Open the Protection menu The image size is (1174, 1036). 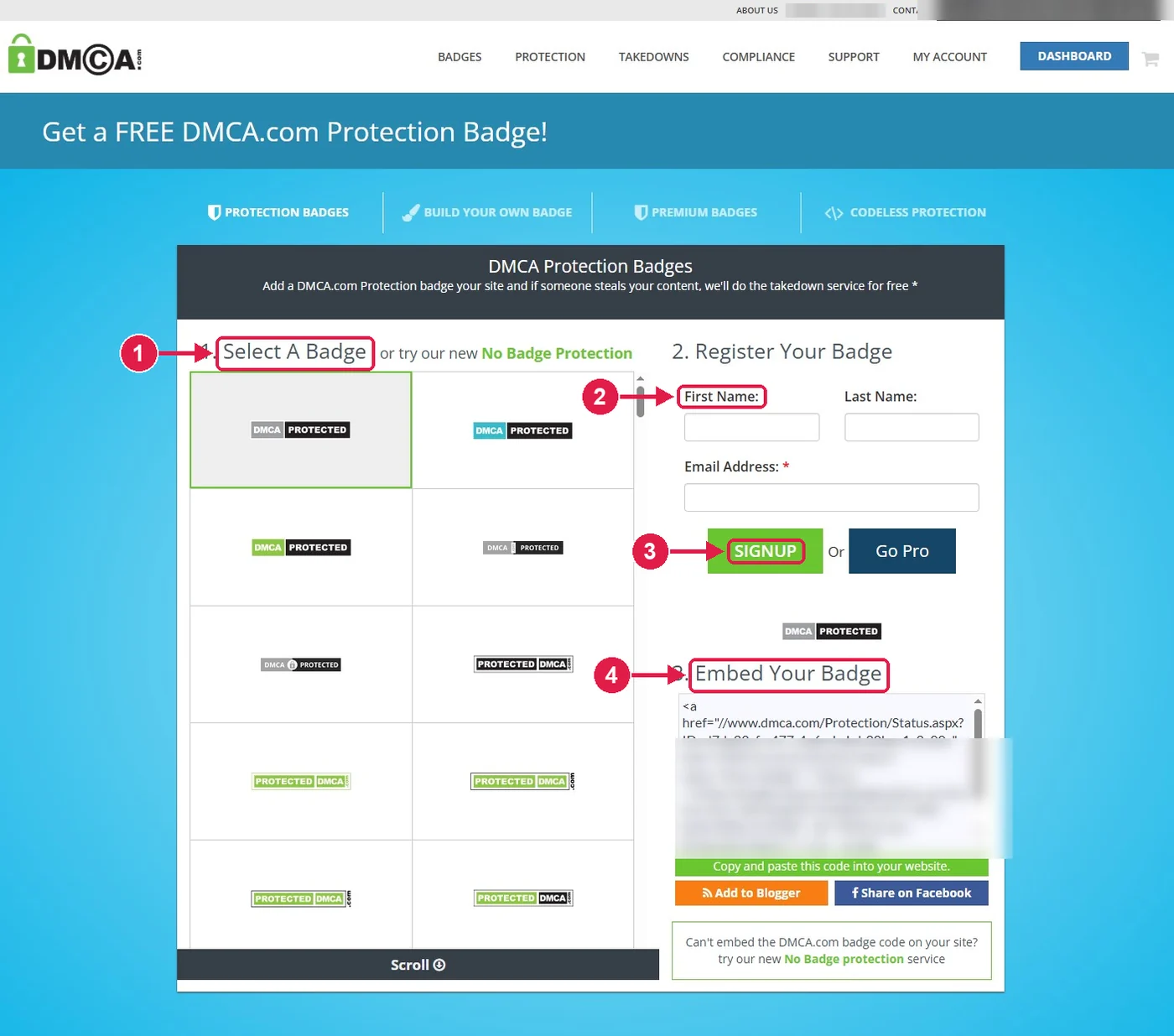[550, 57]
